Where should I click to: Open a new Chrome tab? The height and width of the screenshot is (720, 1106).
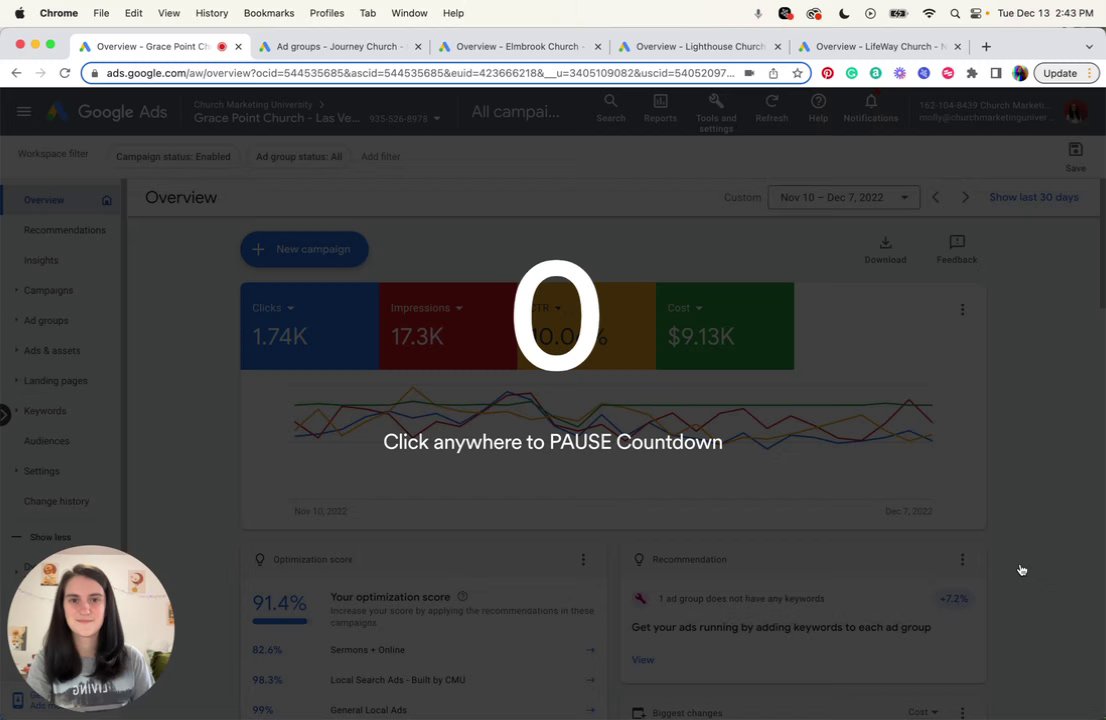(x=986, y=47)
